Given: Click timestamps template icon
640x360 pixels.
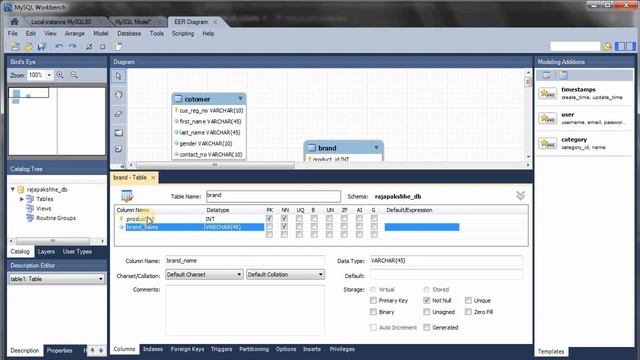Looking at the screenshot, I should (547, 93).
